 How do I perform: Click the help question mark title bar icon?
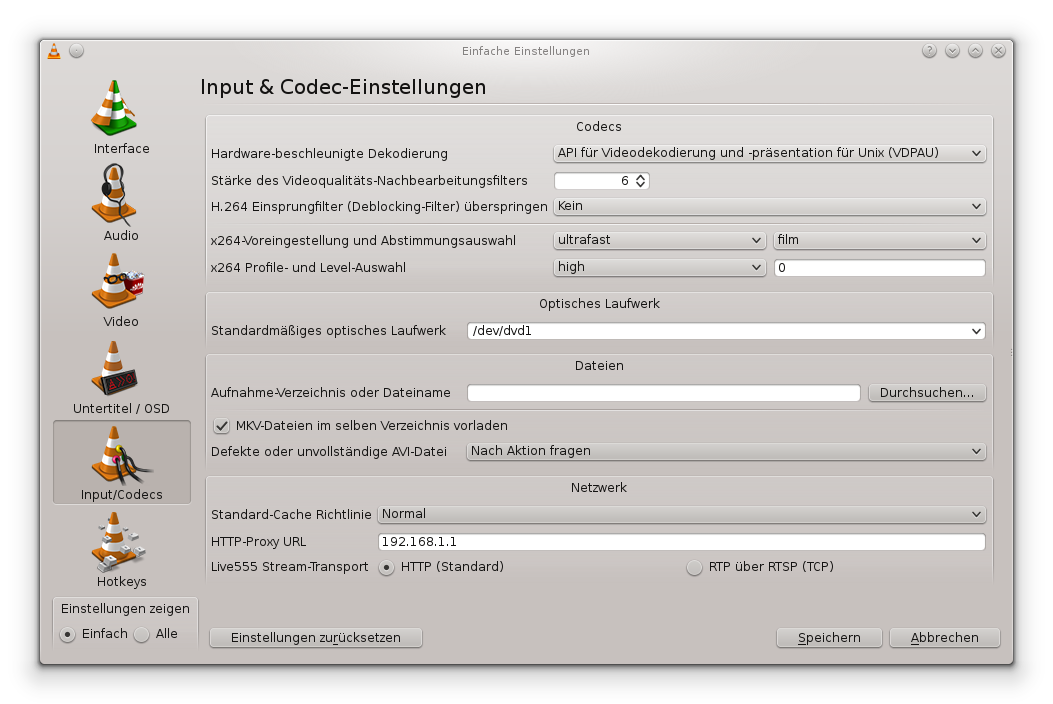tap(929, 51)
